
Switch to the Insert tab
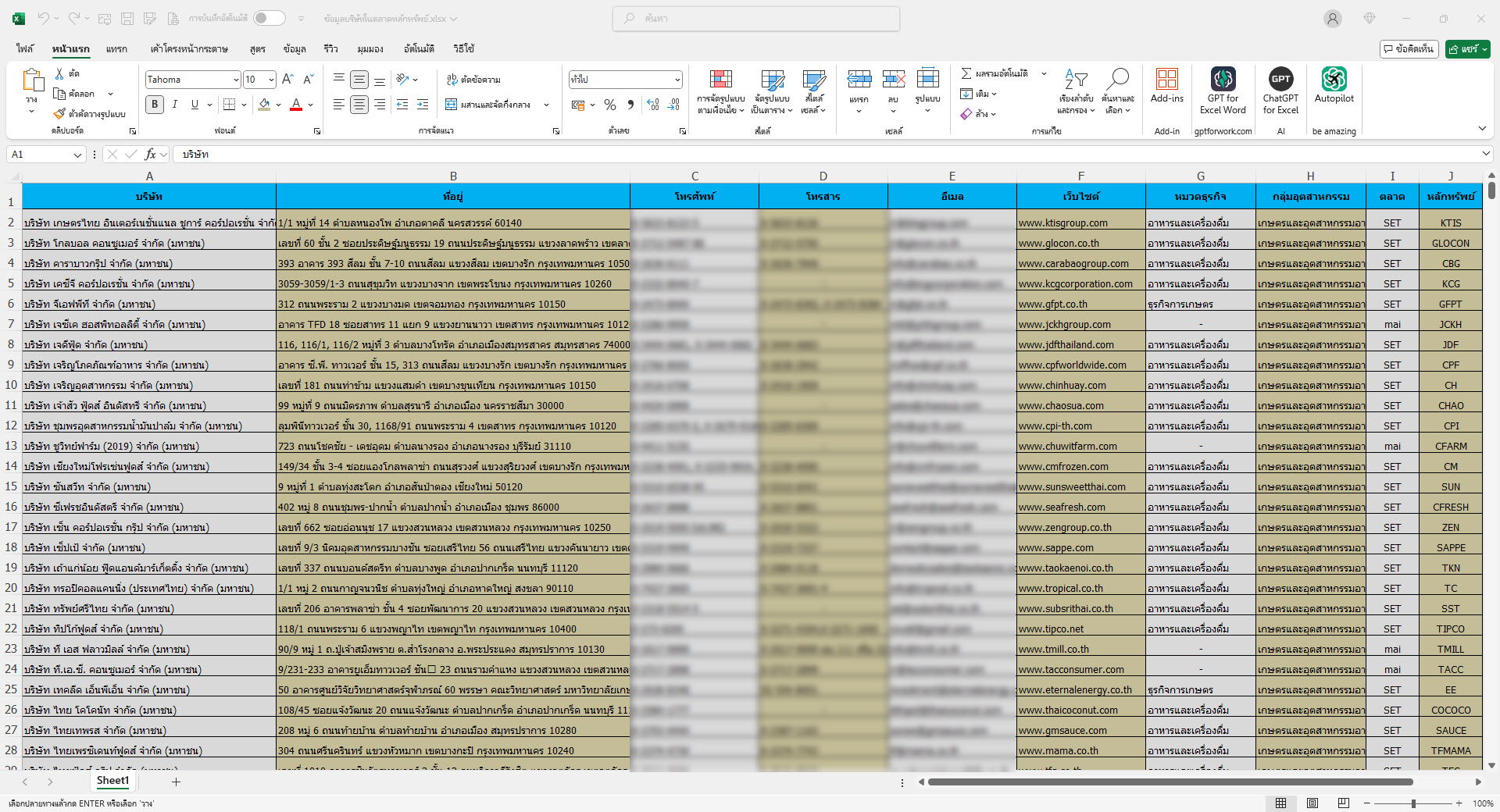pyautogui.click(x=116, y=48)
